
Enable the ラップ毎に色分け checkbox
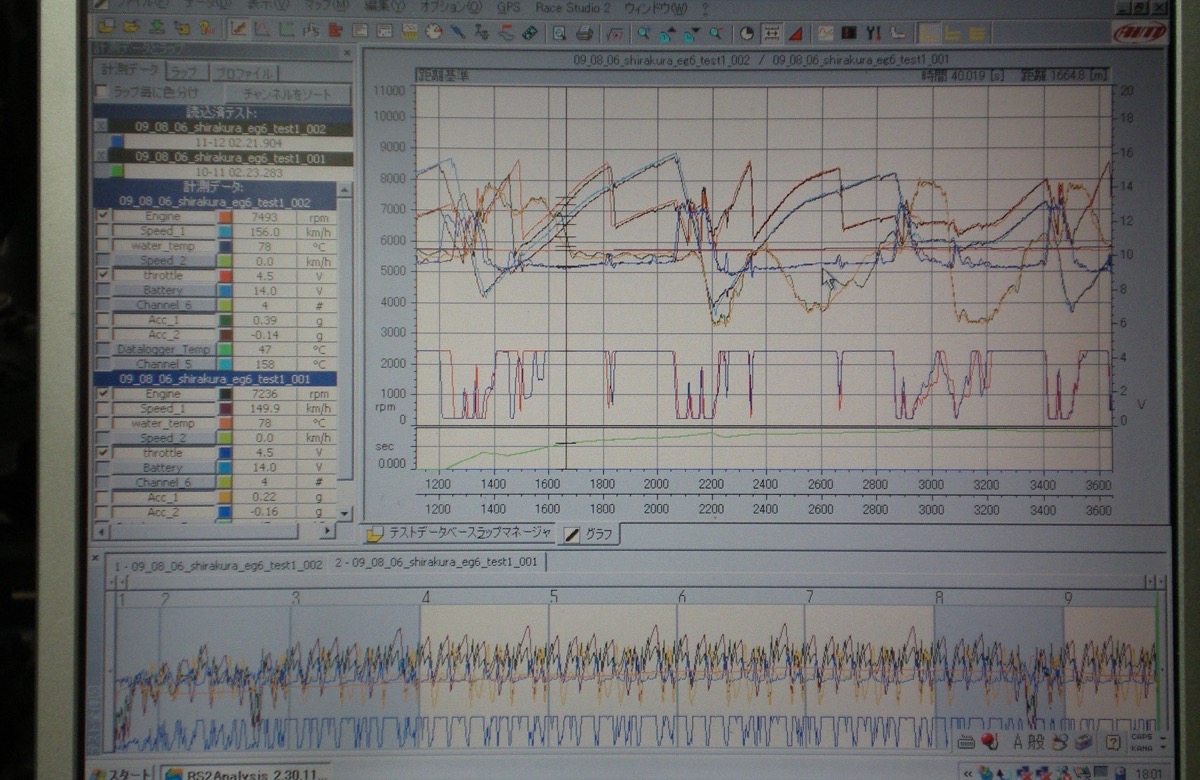101,93
